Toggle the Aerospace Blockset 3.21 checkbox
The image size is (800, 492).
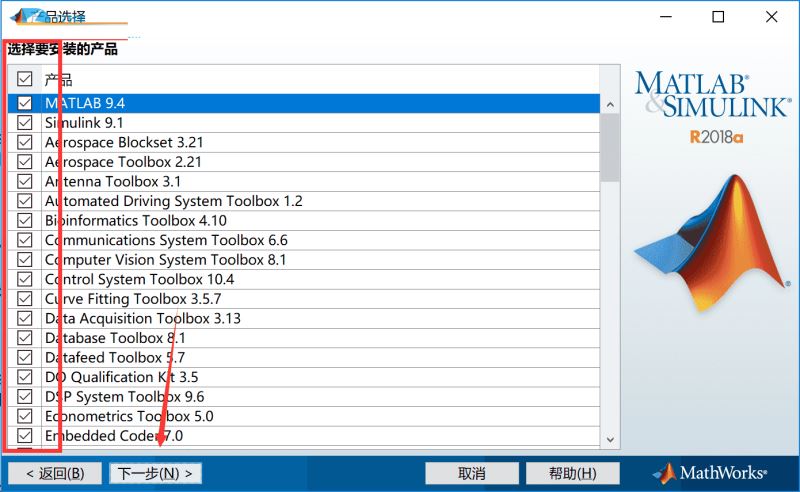24,142
